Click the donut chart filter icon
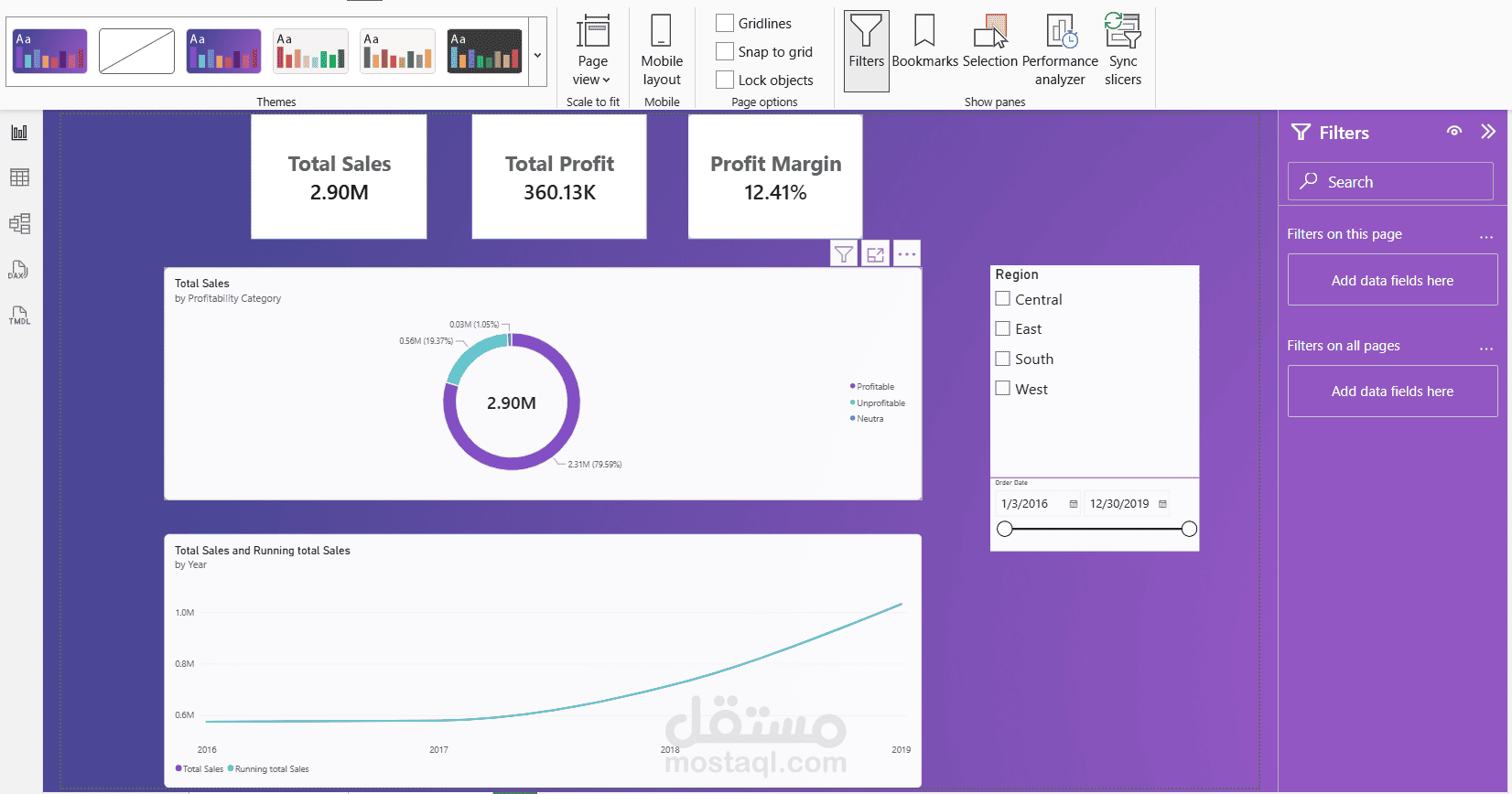 pos(844,254)
